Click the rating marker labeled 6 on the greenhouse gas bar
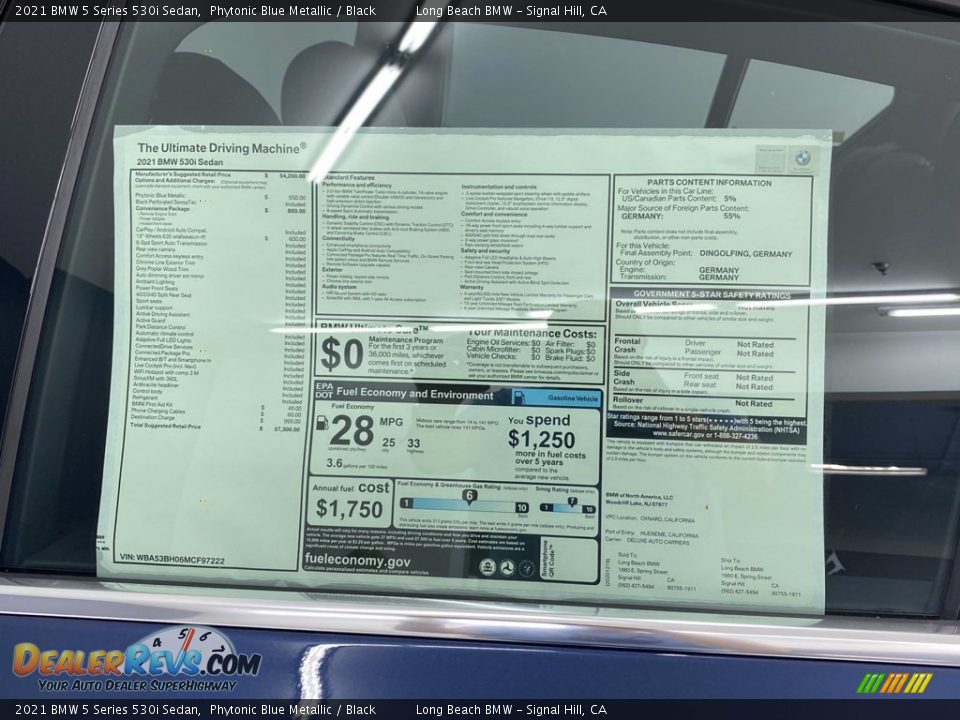The image size is (960, 720). click(x=470, y=496)
